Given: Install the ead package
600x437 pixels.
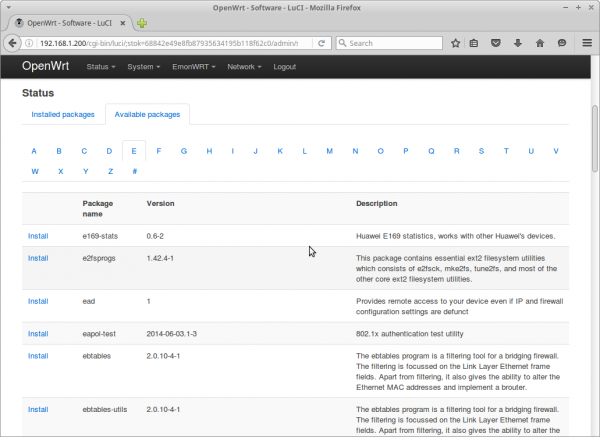Looking at the screenshot, I should coord(38,302).
